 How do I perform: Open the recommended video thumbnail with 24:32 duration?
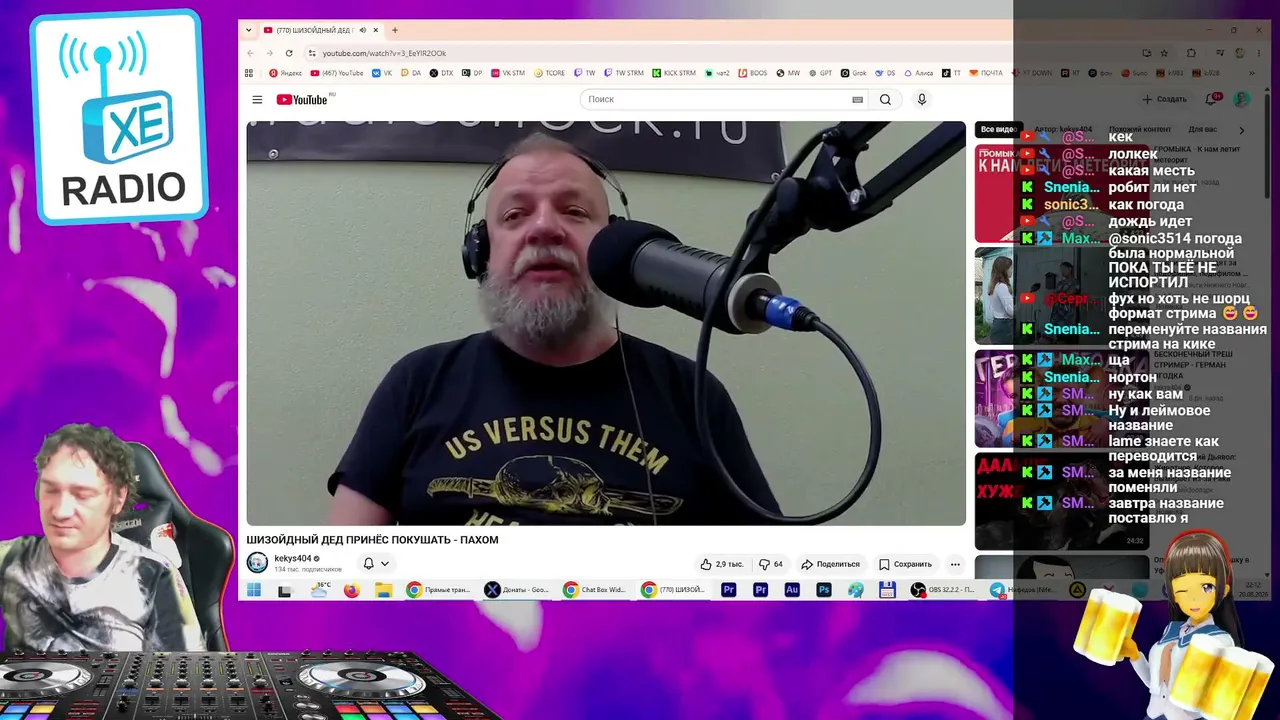[x=1060, y=500]
